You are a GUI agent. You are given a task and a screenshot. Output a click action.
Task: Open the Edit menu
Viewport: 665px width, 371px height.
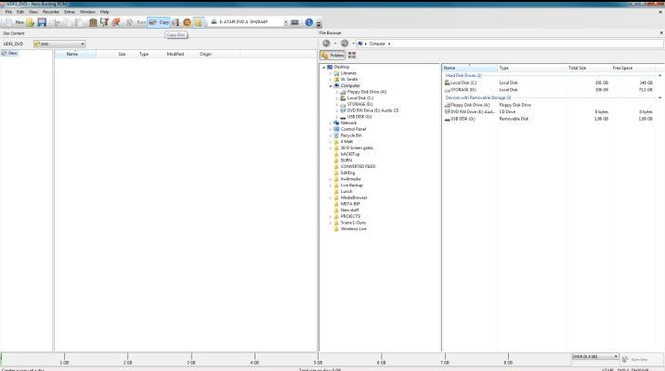(x=20, y=12)
